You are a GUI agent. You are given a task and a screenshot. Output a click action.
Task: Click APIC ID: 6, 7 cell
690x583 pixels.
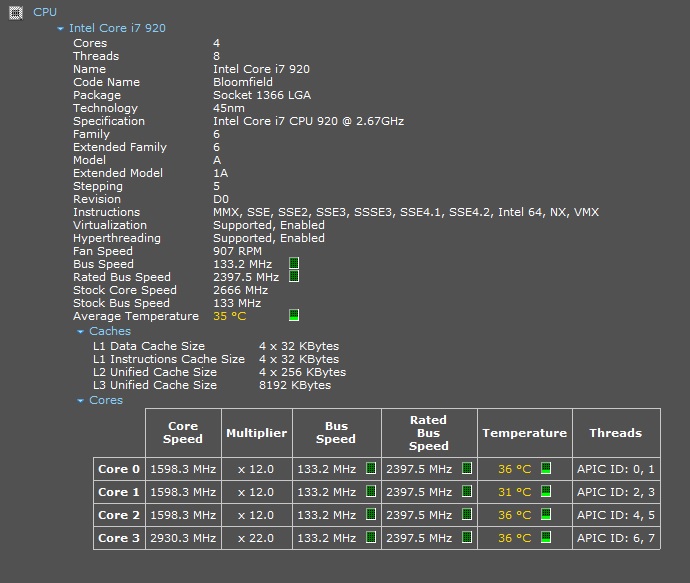(x=616, y=538)
